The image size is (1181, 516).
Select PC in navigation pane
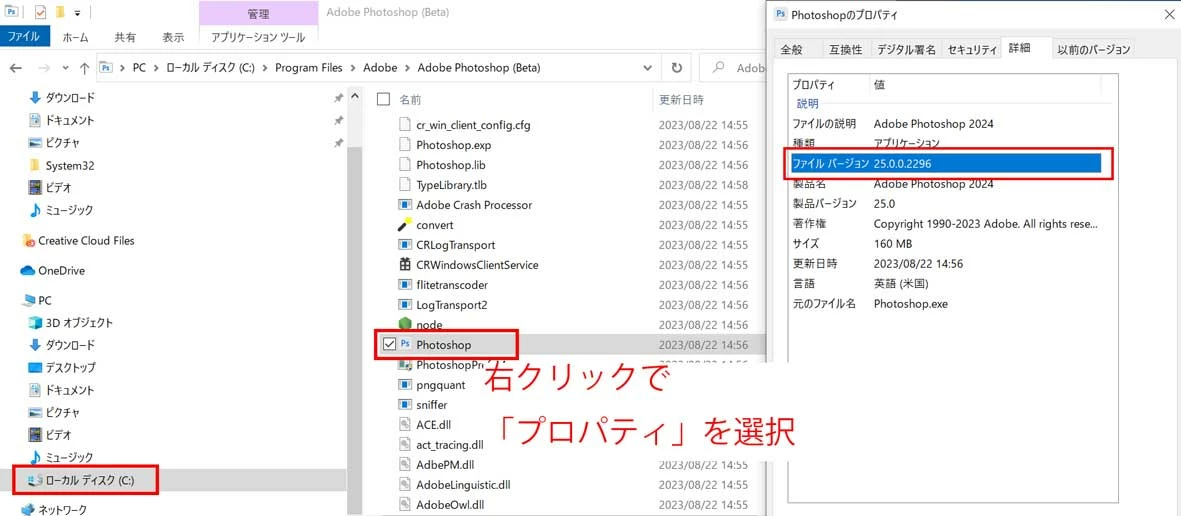[x=44, y=300]
